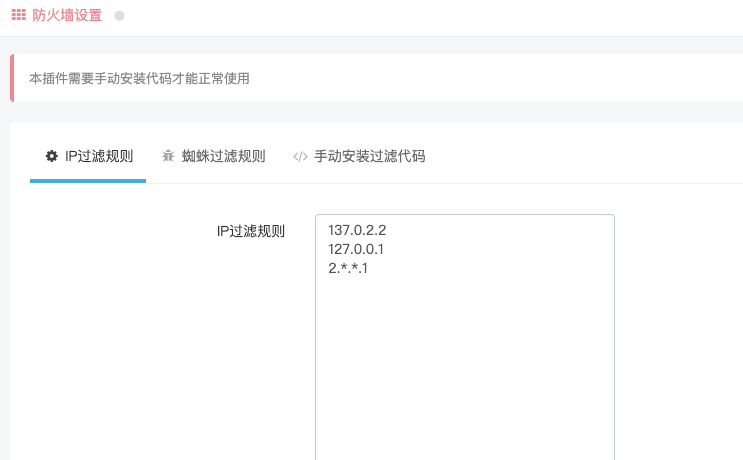The height and width of the screenshot is (460, 743).
Task: Place cursor on the 127.0.0.1 line
Action: (356, 249)
